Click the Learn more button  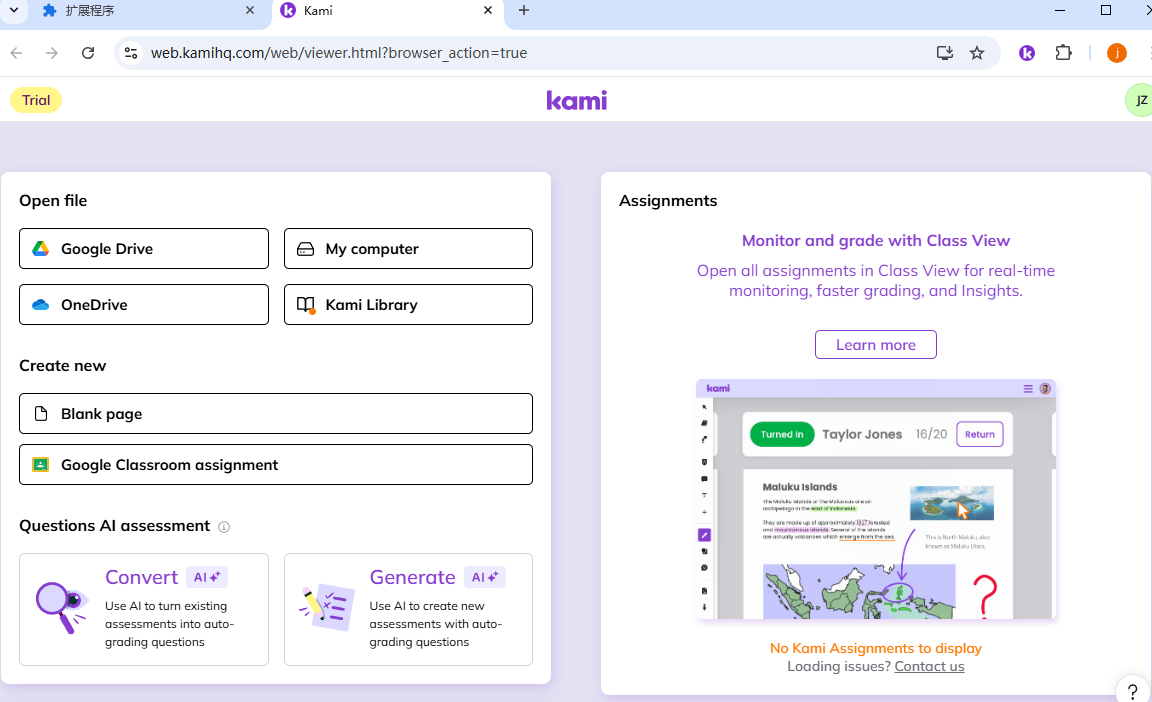[x=876, y=344]
